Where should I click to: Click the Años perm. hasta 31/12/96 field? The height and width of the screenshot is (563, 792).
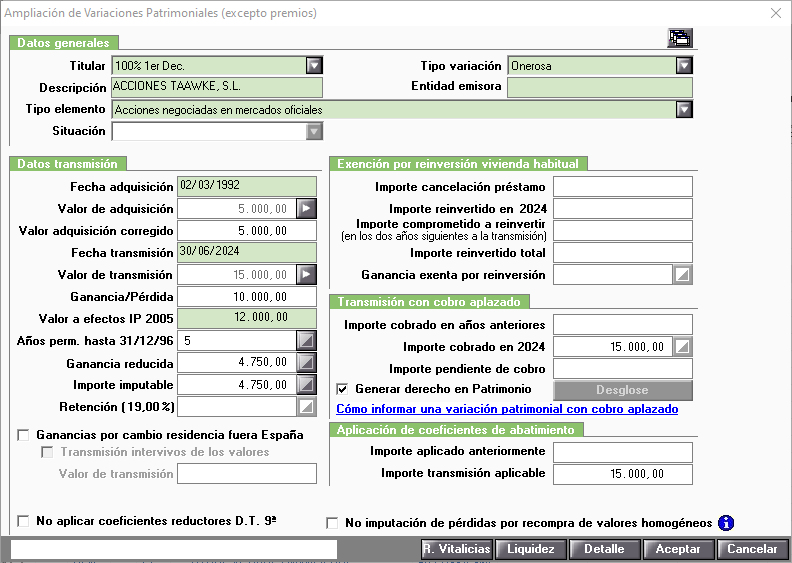click(237, 341)
